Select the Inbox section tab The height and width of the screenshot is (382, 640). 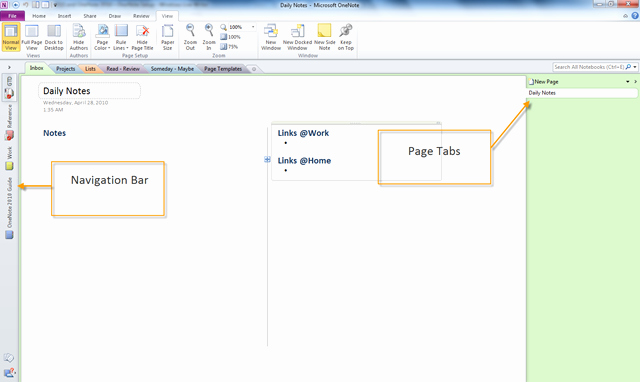pos(36,68)
